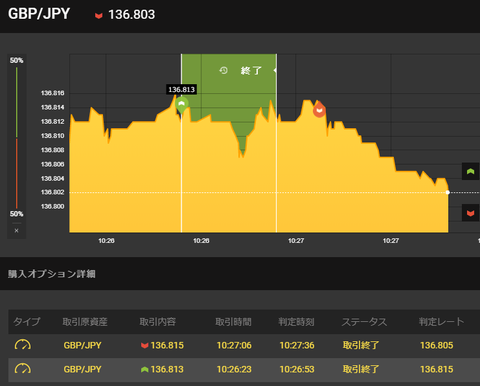The width and height of the screenshot is (480, 386).
Task: Click the red down-arrow sell button on chart
Action: point(470,213)
